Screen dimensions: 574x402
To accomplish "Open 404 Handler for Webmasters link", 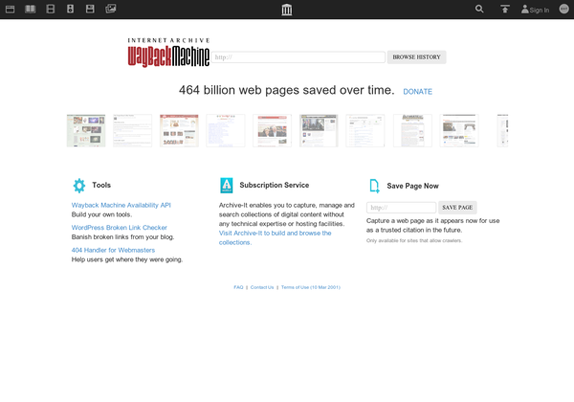I will [x=113, y=250].
